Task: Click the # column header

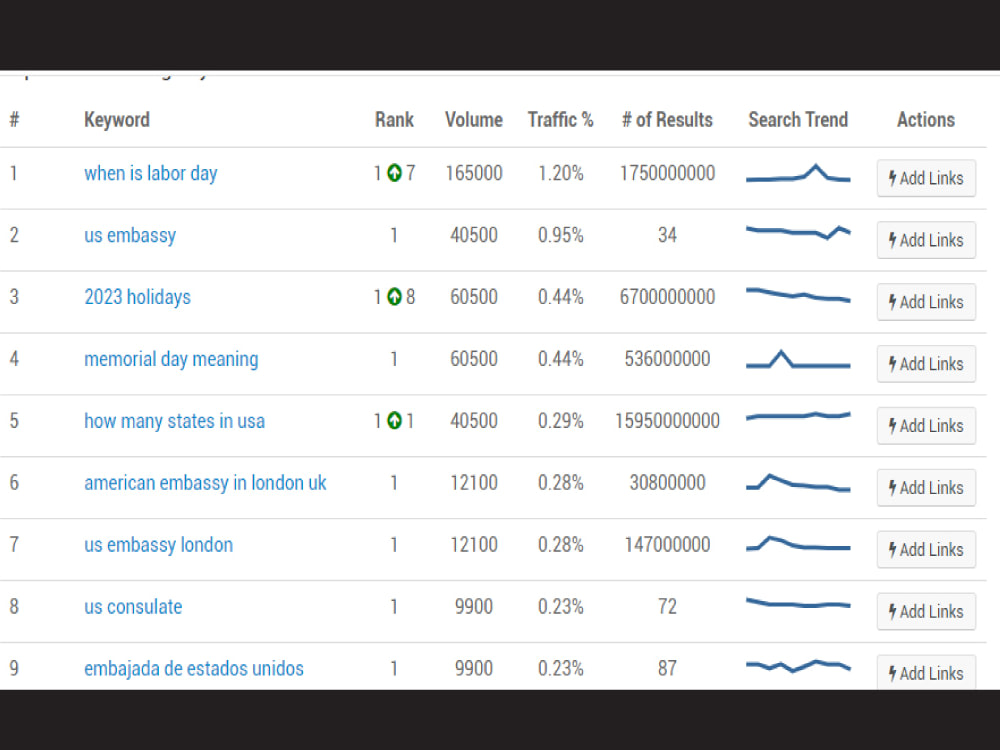Action: tap(14, 120)
